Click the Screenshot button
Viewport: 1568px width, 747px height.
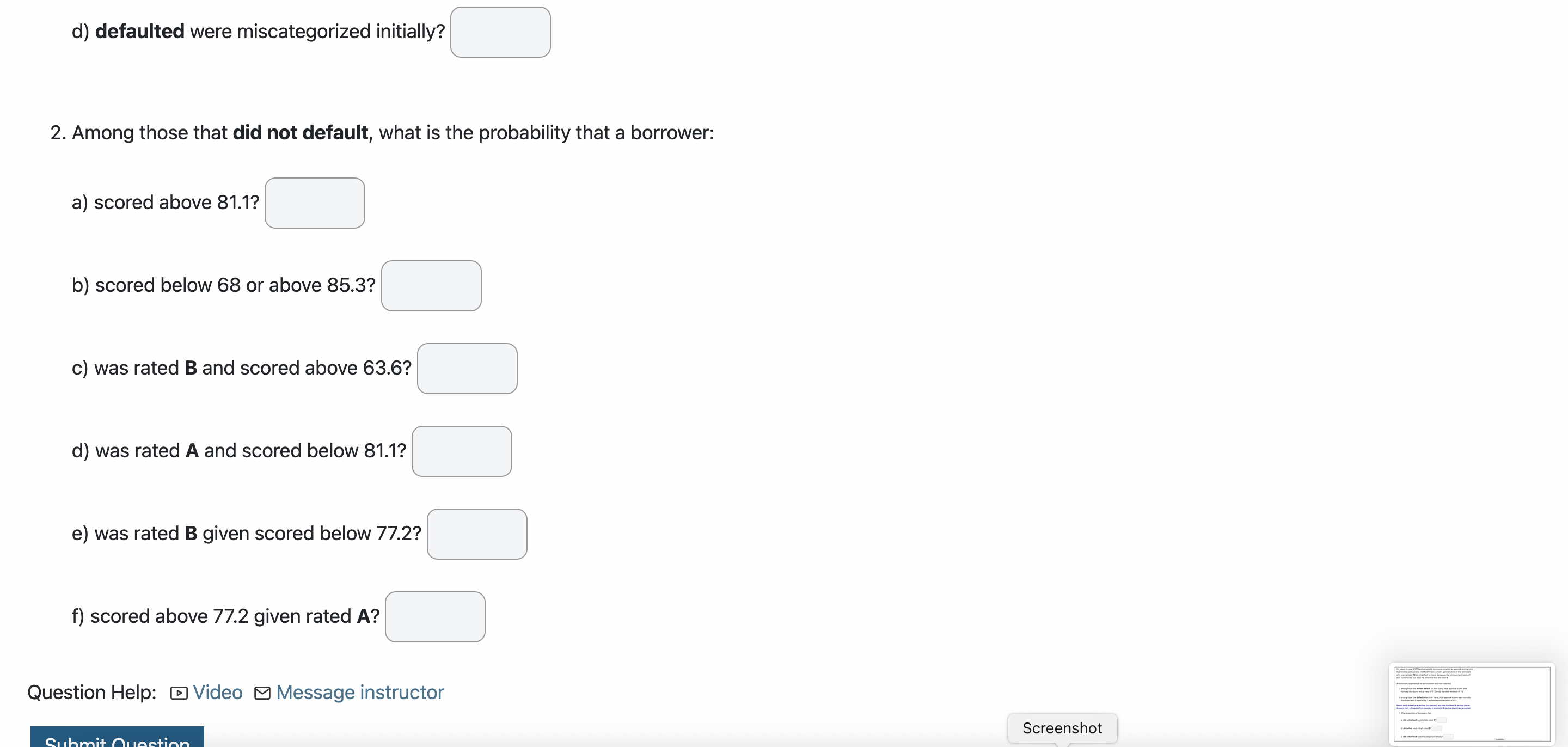pyautogui.click(x=1062, y=727)
